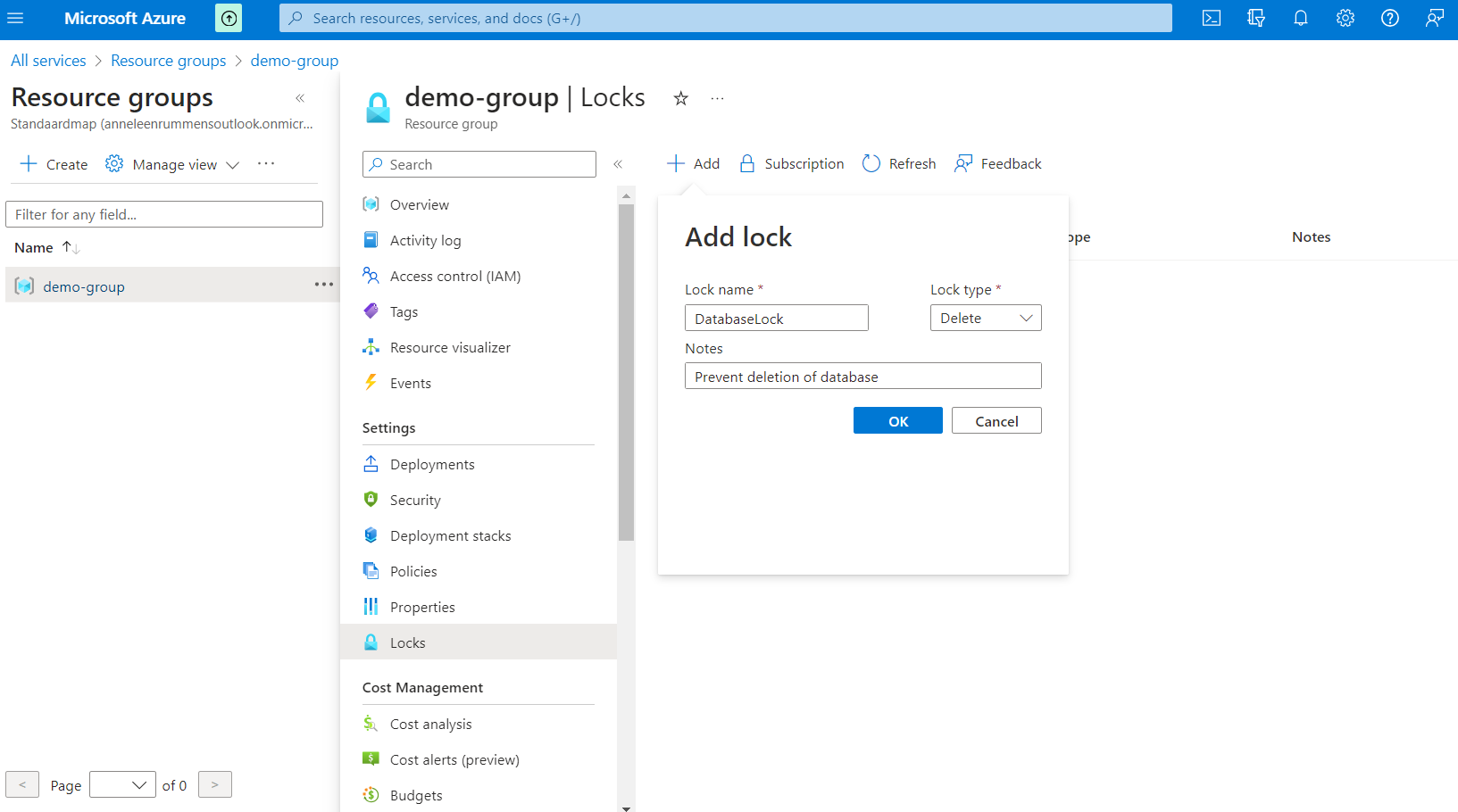Focus the global Azure search bar
This screenshot has width=1458, height=812.
tap(726, 18)
